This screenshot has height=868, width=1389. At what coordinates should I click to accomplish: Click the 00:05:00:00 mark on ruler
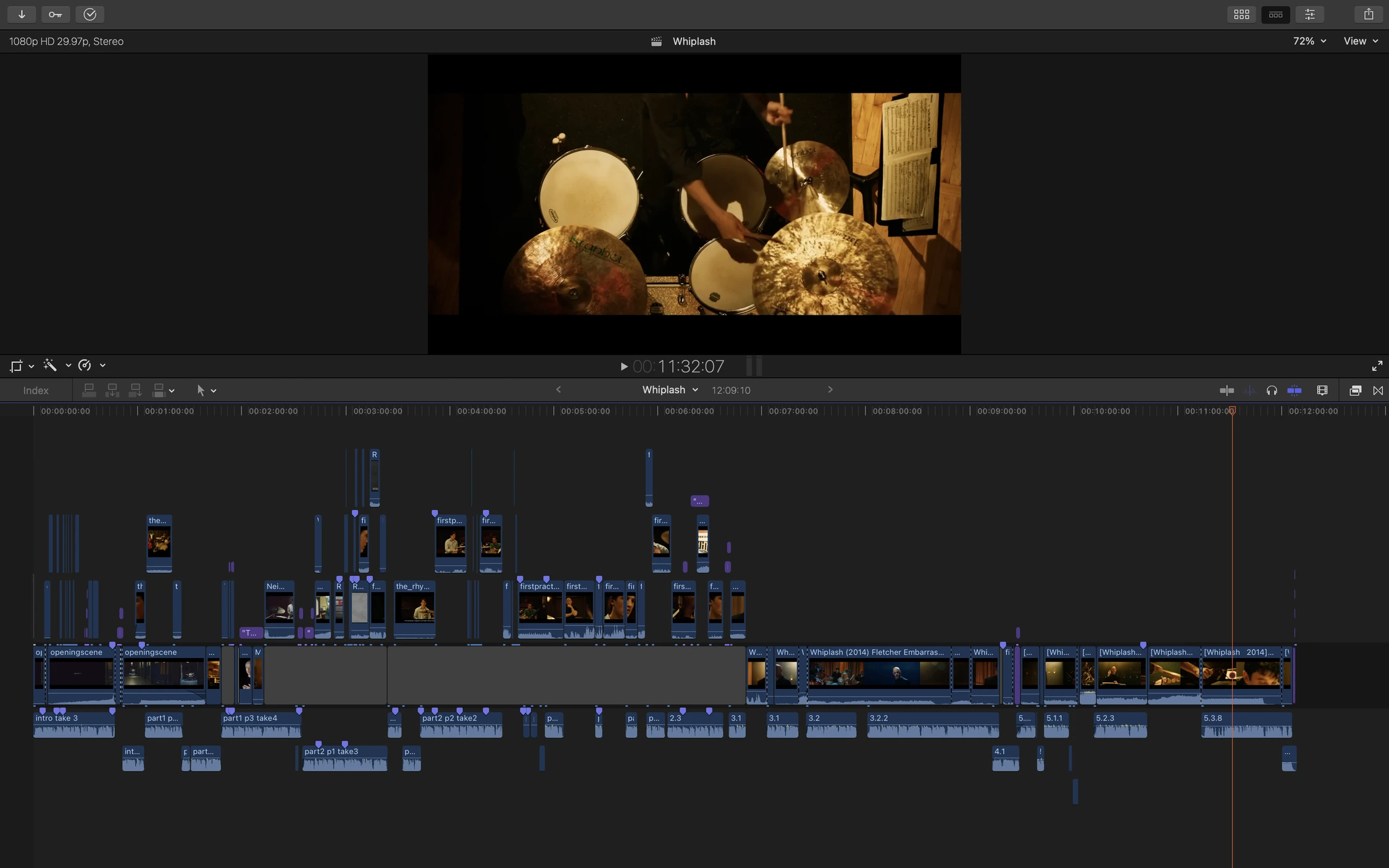pyautogui.click(x=585, y=411)
